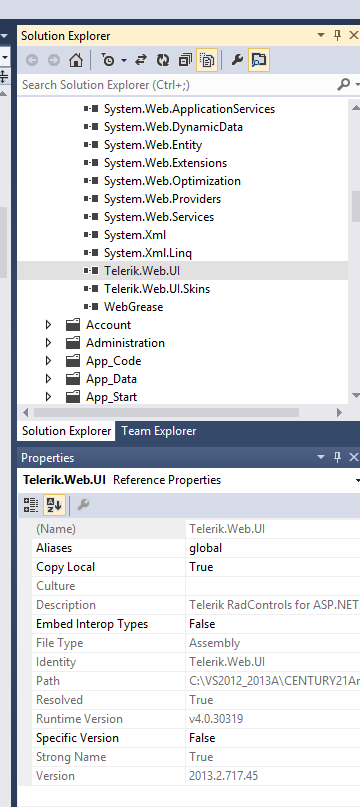Expand the Account folder
The width and height of the screenshot is (360, 807).
(x=49, y=325)
